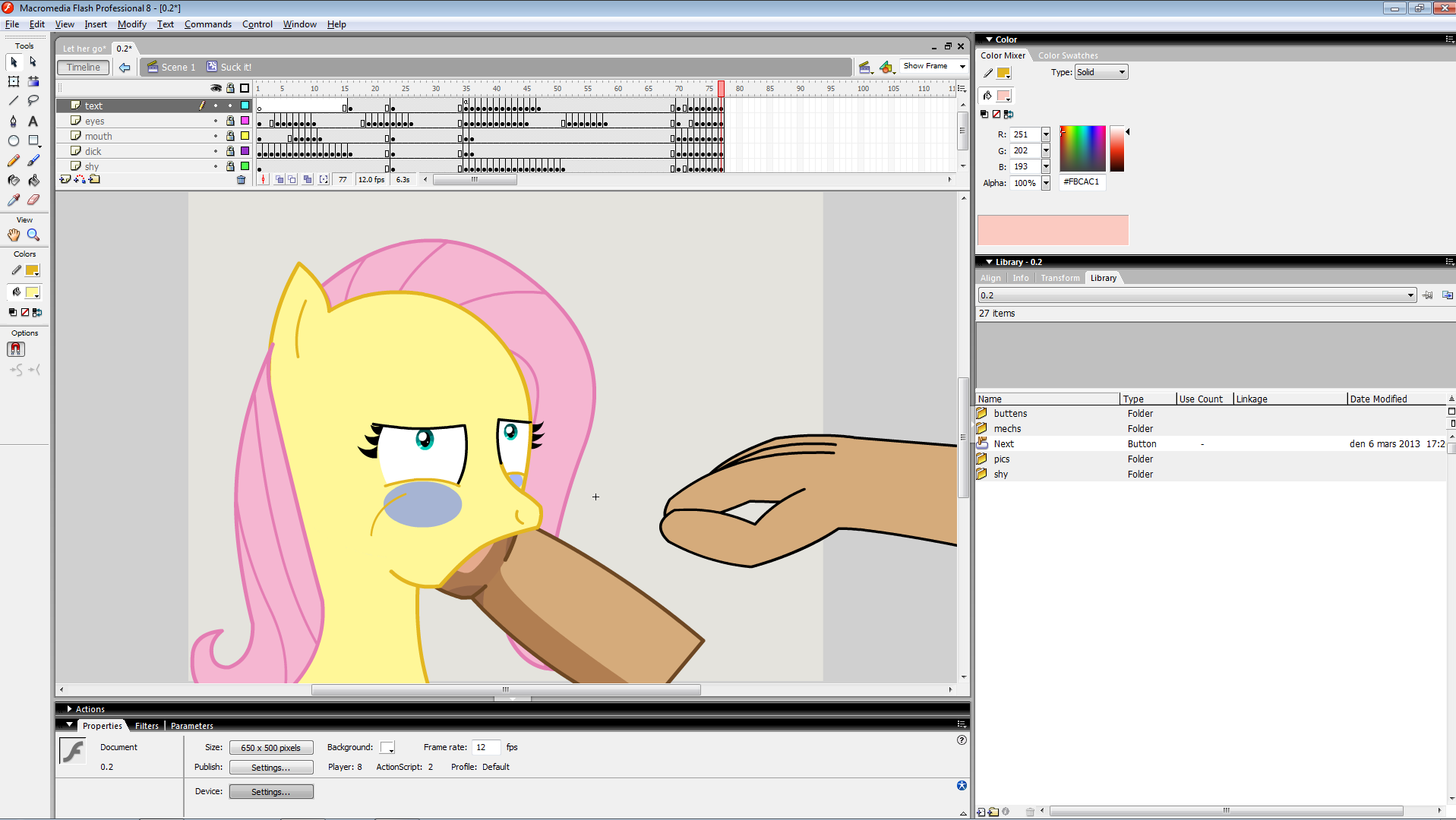Click Insert Layer Folder icon
1456x820 pixels.
94,180
